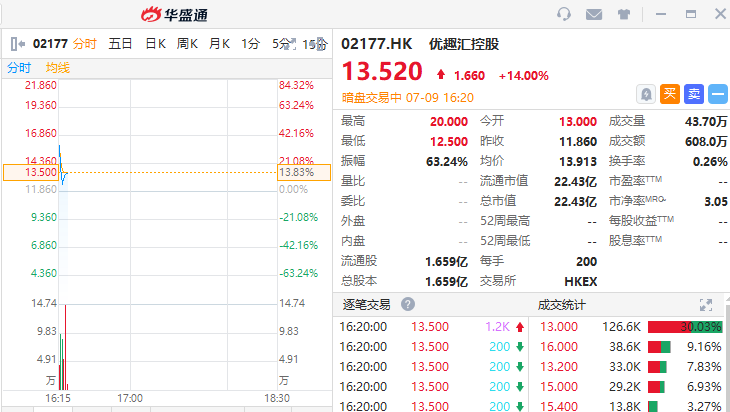Switch to 日K chart tab
The image size is (730, 412).
(155, 44)
